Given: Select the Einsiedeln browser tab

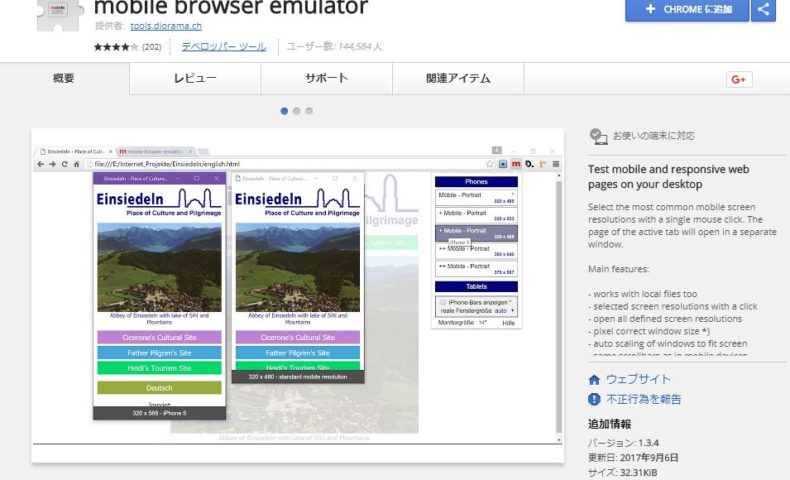Looking at the screenshot, I should tap(75, 151).
